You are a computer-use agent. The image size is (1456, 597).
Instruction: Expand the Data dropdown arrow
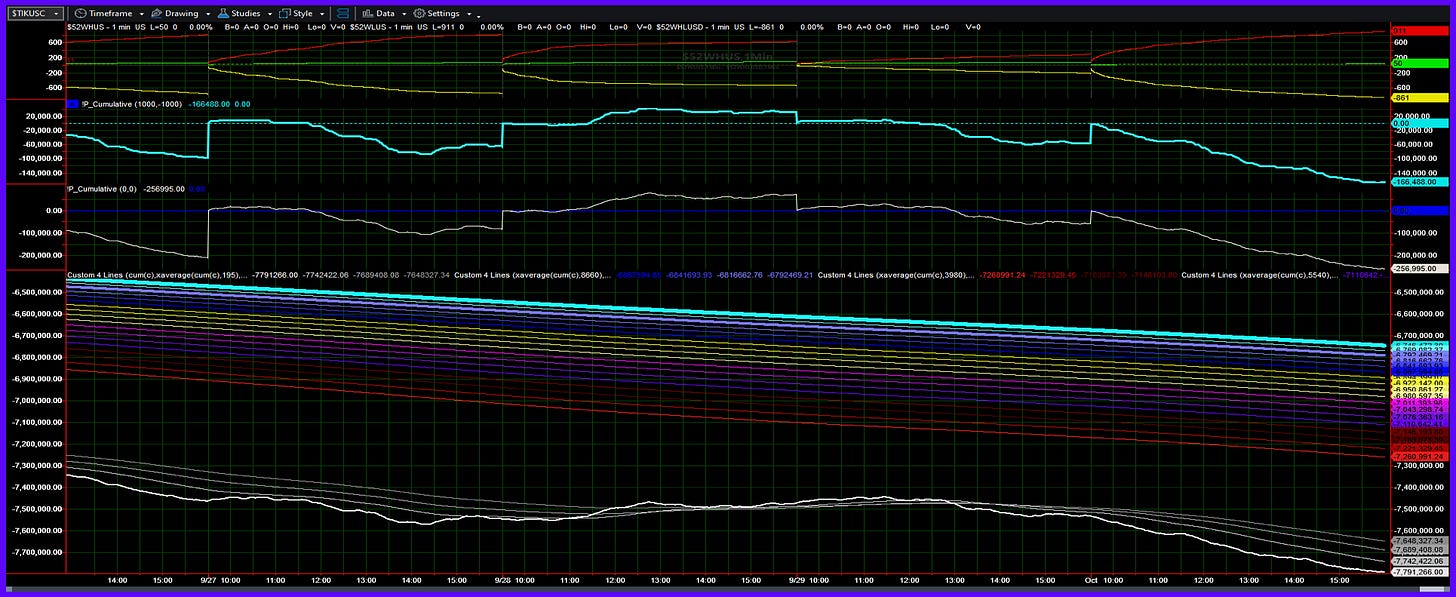point(403,14)
